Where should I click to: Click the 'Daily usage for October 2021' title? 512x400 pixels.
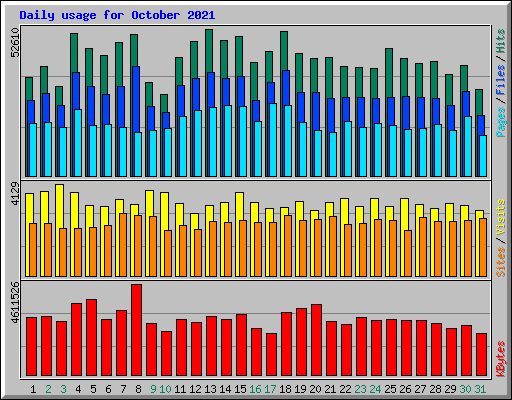tap(117, 15)
